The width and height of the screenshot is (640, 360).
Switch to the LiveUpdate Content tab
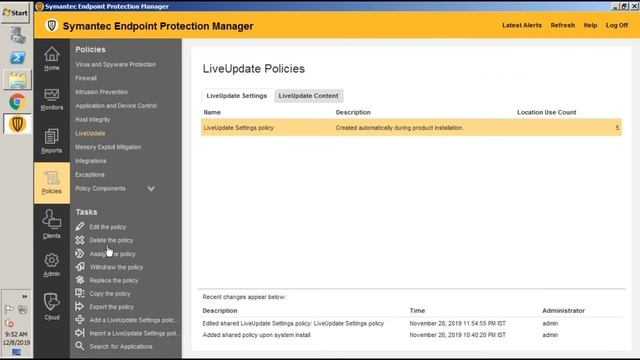tap(309, 96)
